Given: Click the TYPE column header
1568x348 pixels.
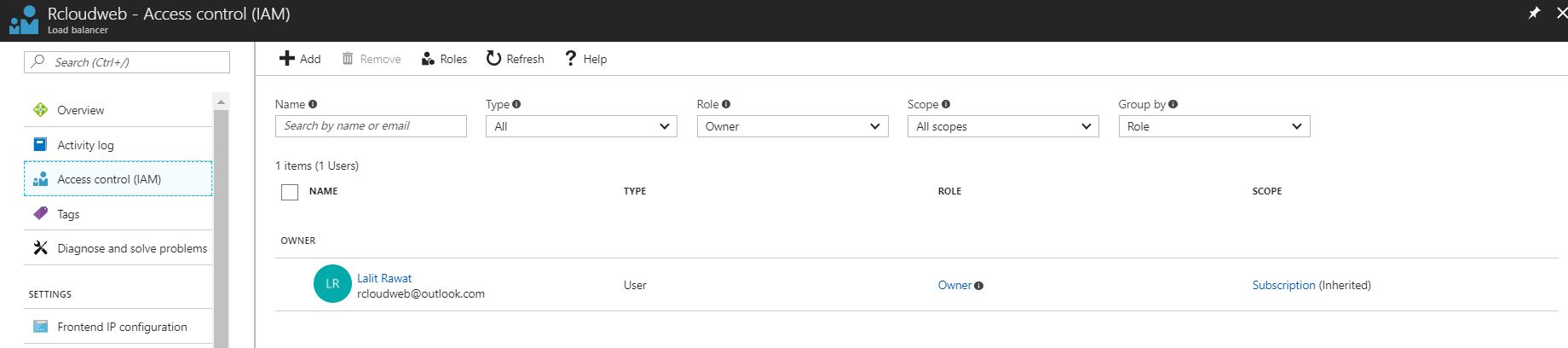Looking at the screenshot, I should click(x=635, y=191).
